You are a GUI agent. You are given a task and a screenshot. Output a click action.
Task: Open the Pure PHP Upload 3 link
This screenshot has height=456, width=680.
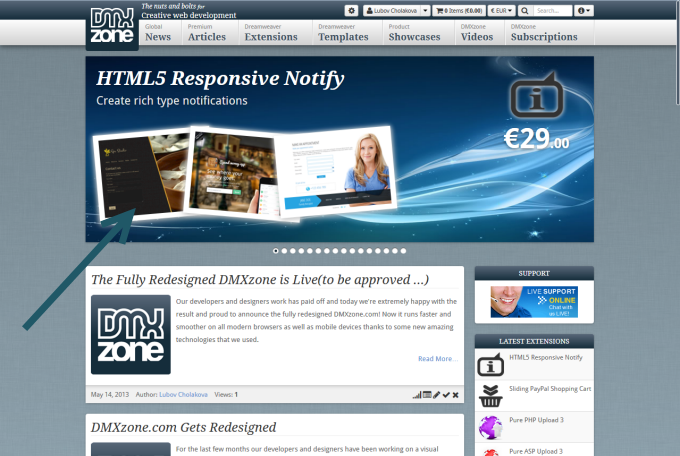(x=536, y=420)
